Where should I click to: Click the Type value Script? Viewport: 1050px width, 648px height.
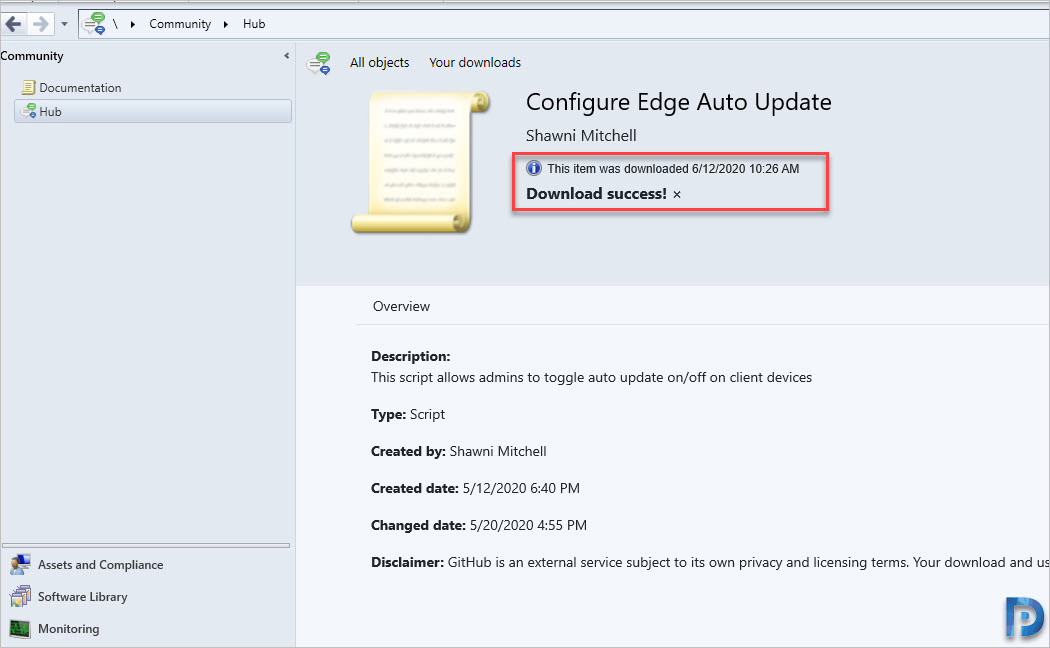pyautogui.click(x=427, y=414)
